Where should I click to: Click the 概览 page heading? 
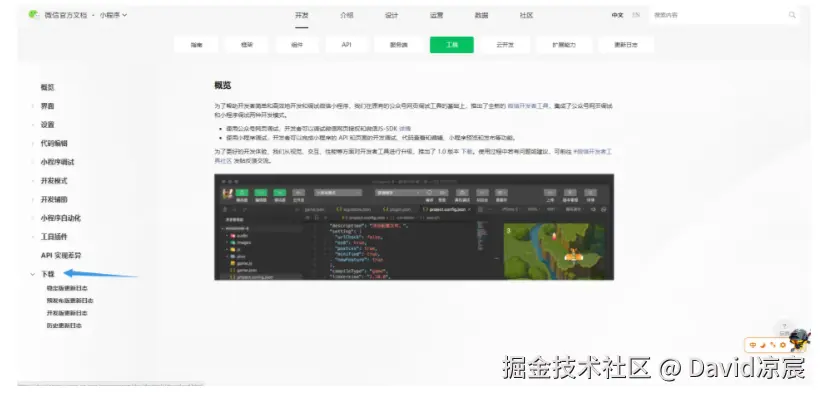pyautogui.click(x=222, y=86)
